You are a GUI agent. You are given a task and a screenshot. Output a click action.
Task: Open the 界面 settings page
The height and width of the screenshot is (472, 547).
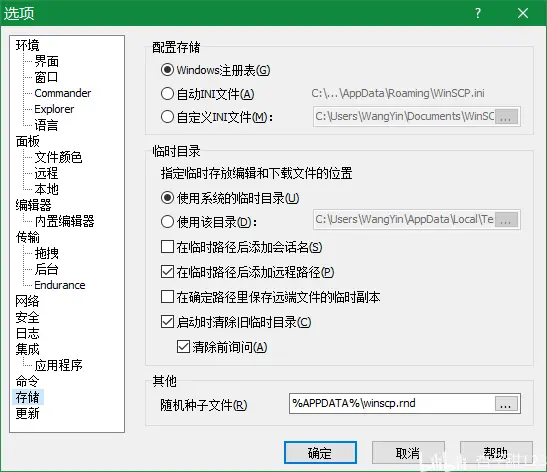[x=46, y=61]
